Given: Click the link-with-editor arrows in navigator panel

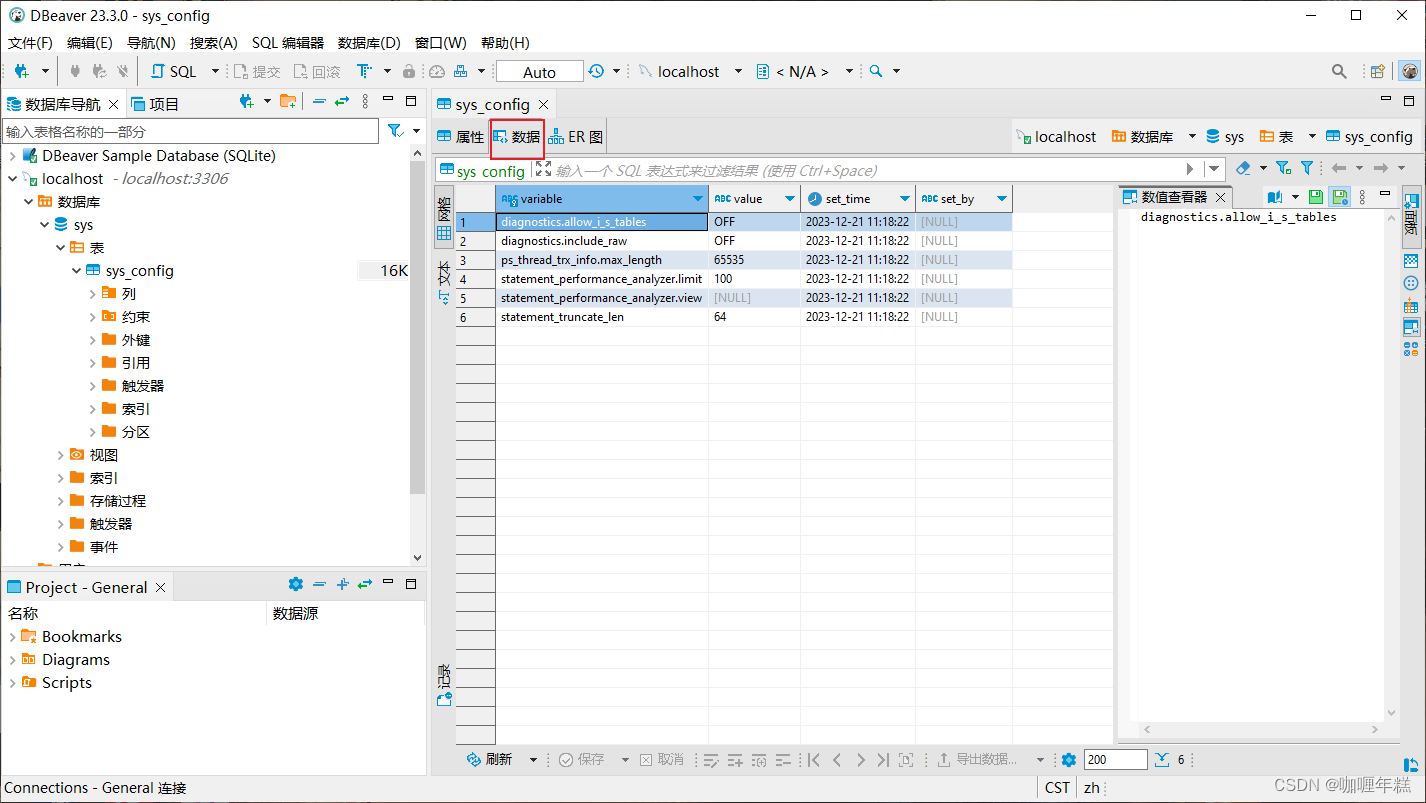Looking at the screenshot, I should coord(342,102).
